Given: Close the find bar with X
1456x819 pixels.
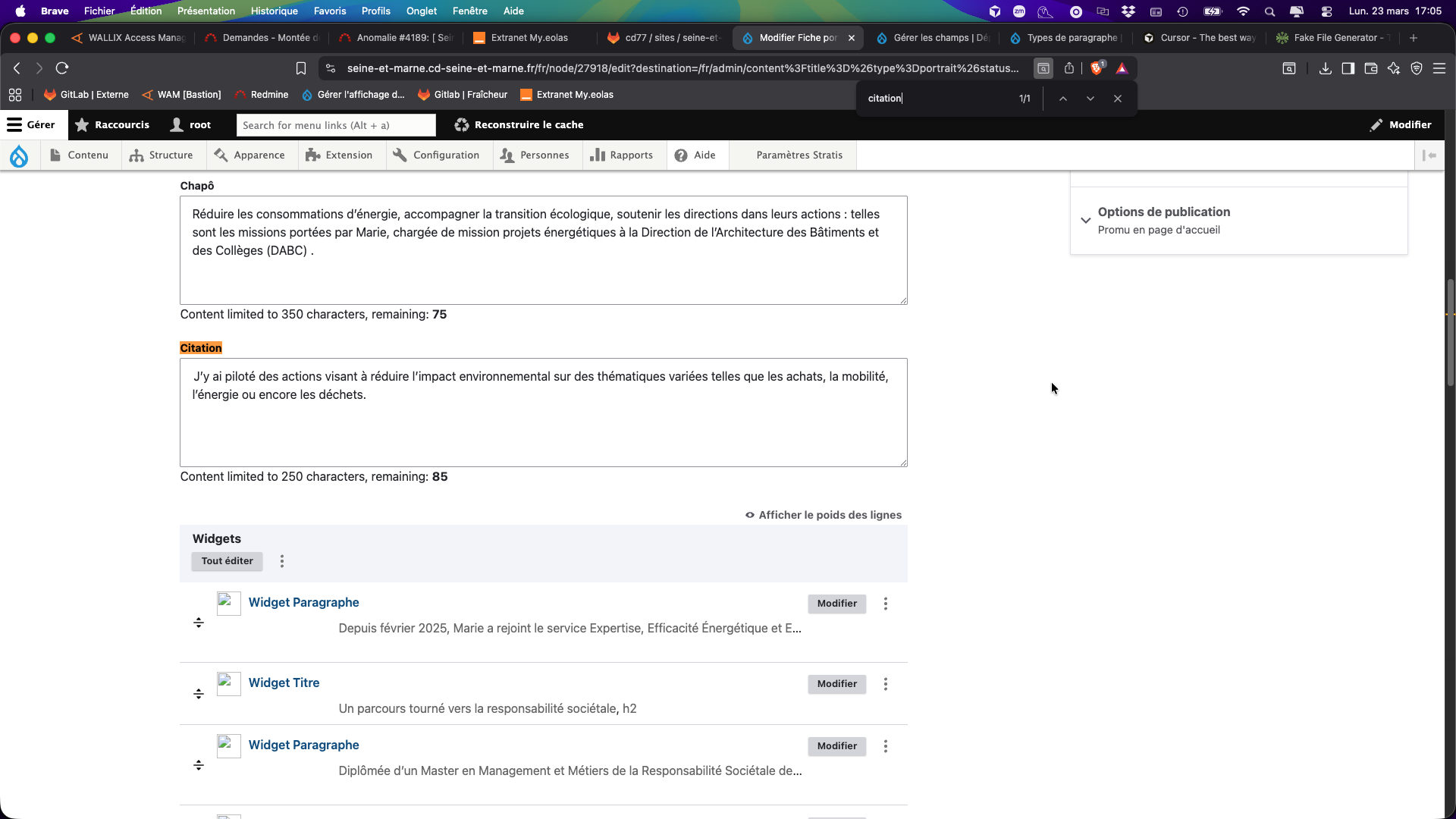Looking at the screenshot, I should [1118, 99].
